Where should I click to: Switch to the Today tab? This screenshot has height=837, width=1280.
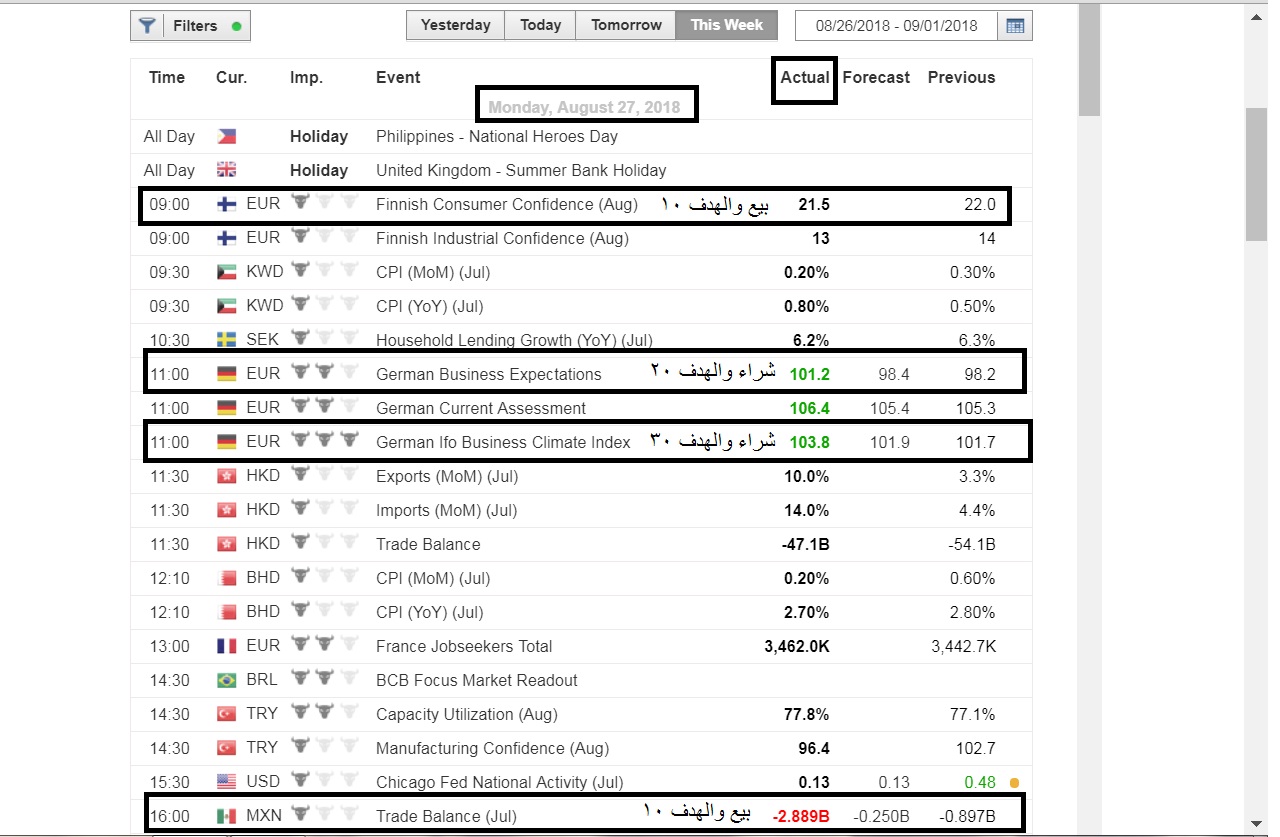tap(540, 25)
